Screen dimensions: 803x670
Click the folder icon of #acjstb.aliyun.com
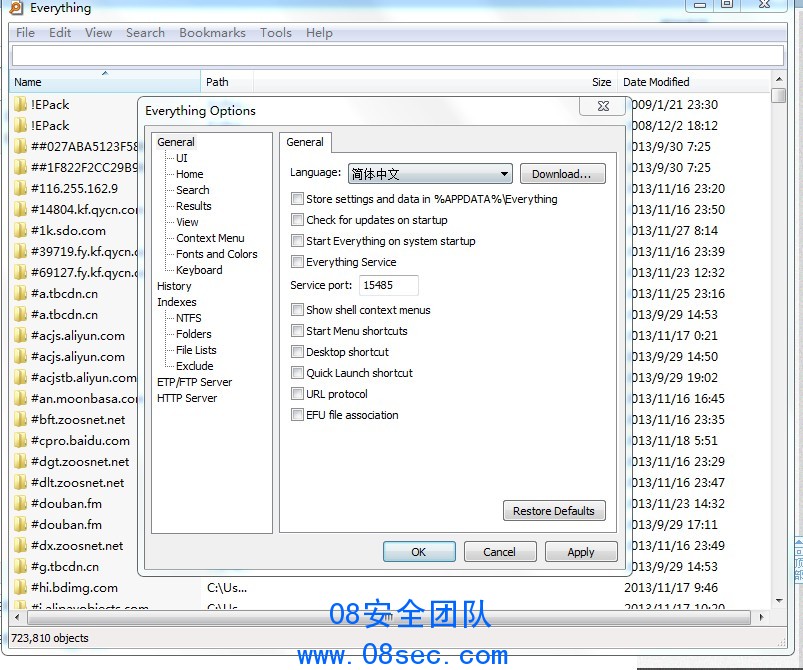[x=20, y=378]
